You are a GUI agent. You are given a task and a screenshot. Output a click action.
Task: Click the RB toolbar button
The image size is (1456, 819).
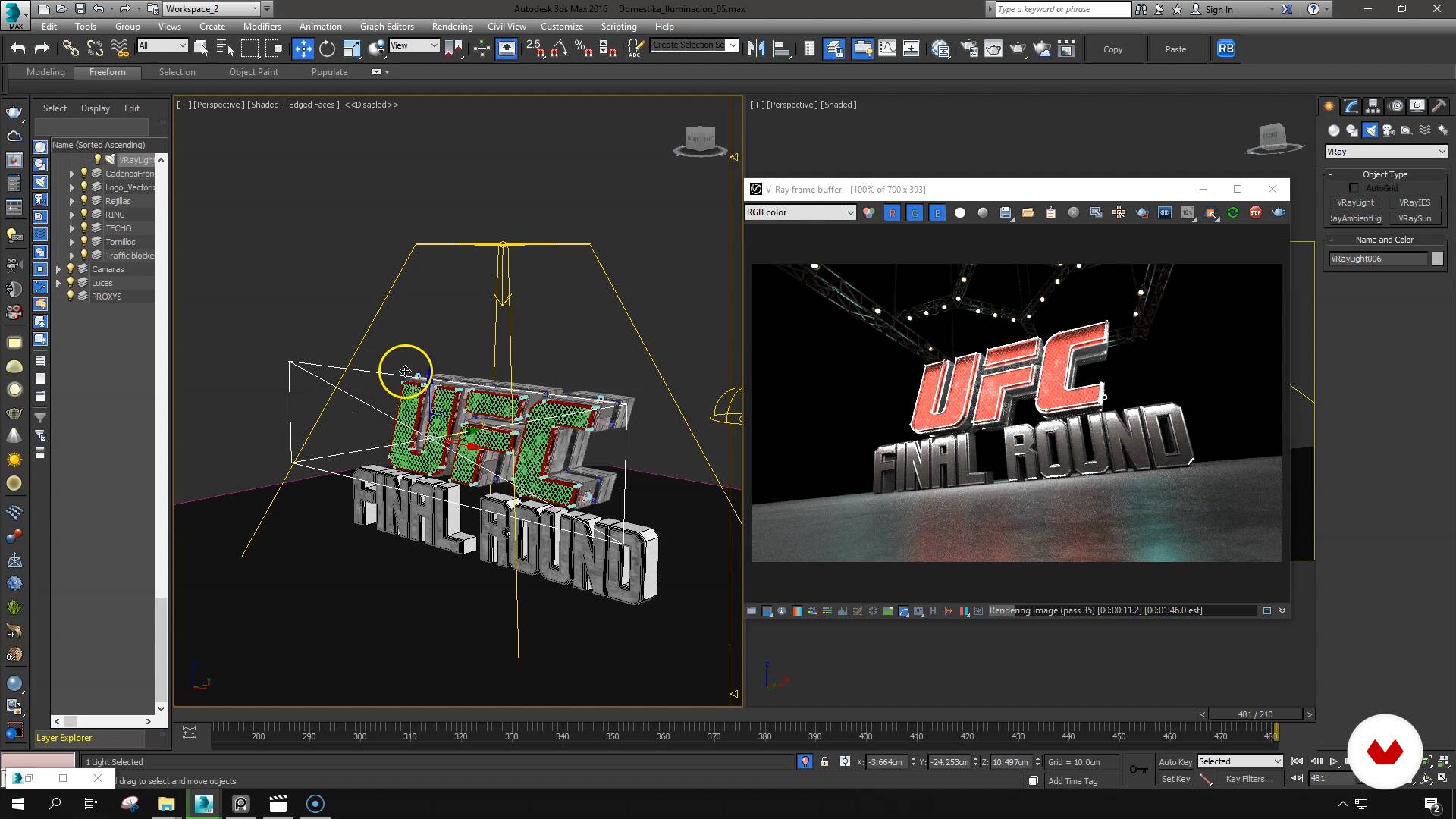pyautogui.click(x=1225, y=49)
